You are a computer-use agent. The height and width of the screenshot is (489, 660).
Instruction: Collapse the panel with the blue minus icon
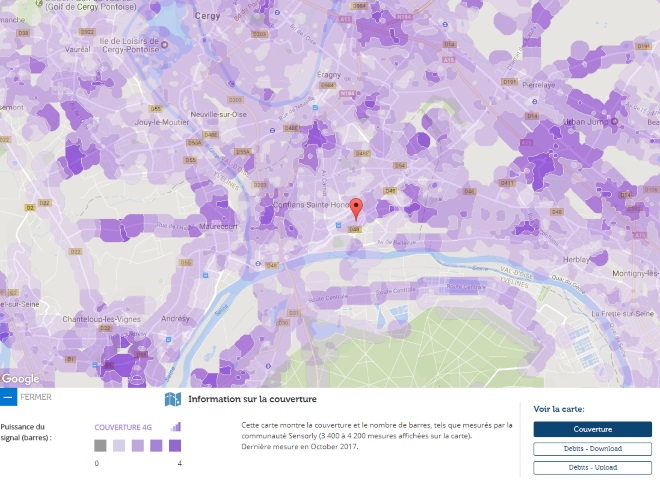(x=8, y=397)
